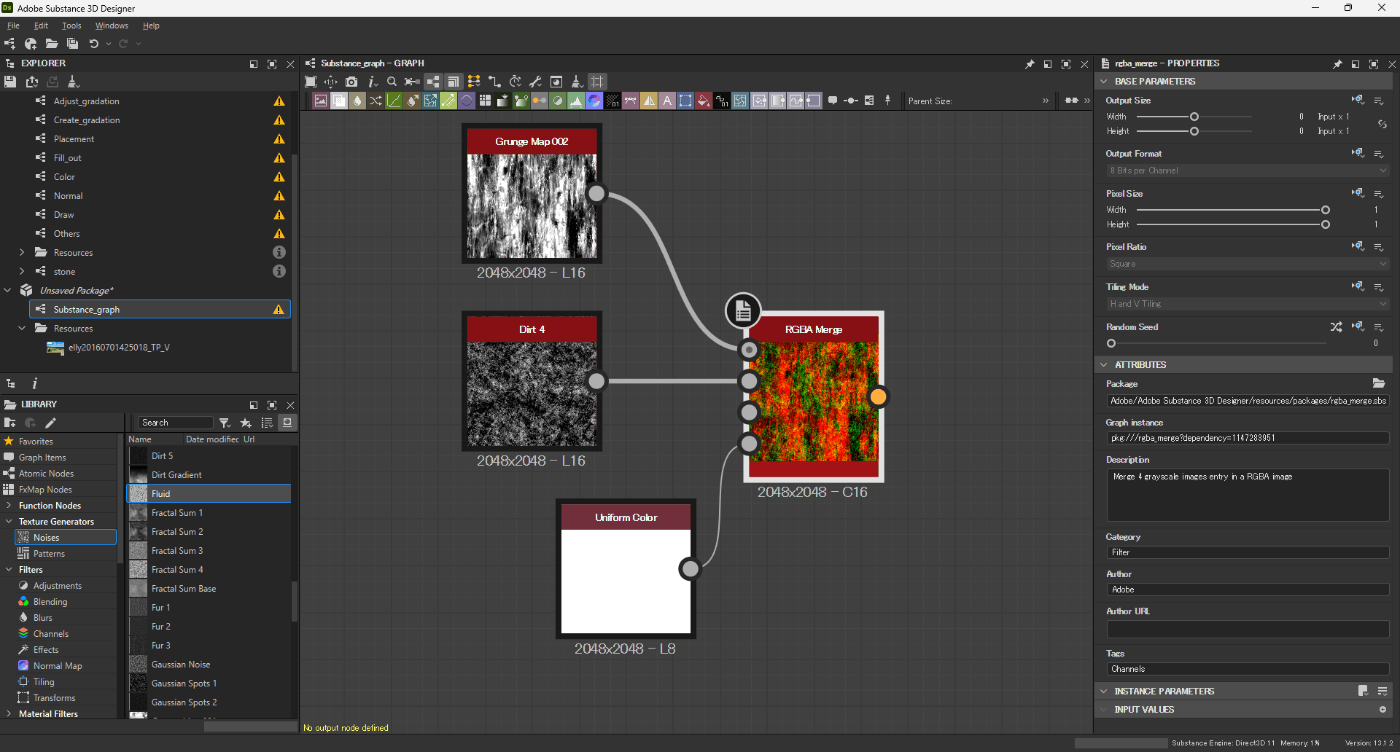1400x752 pixels.
Task: Toggle the Pixel Size inheritance method icon
Action: tap(1358, 193)
